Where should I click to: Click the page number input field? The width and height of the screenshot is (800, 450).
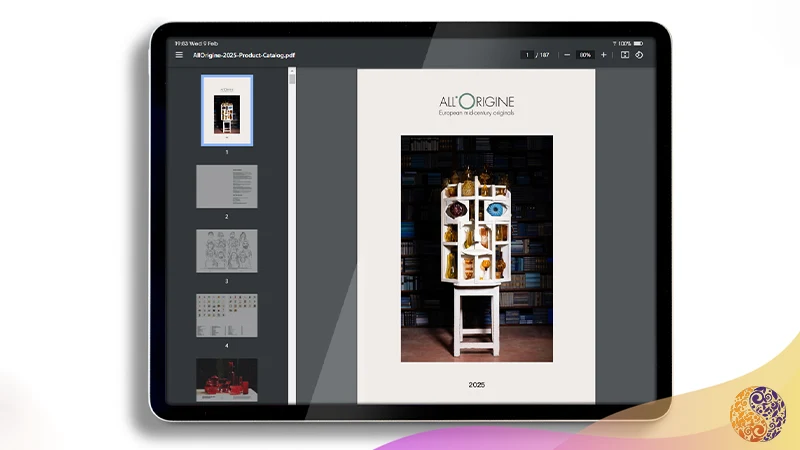coord(527,55)
